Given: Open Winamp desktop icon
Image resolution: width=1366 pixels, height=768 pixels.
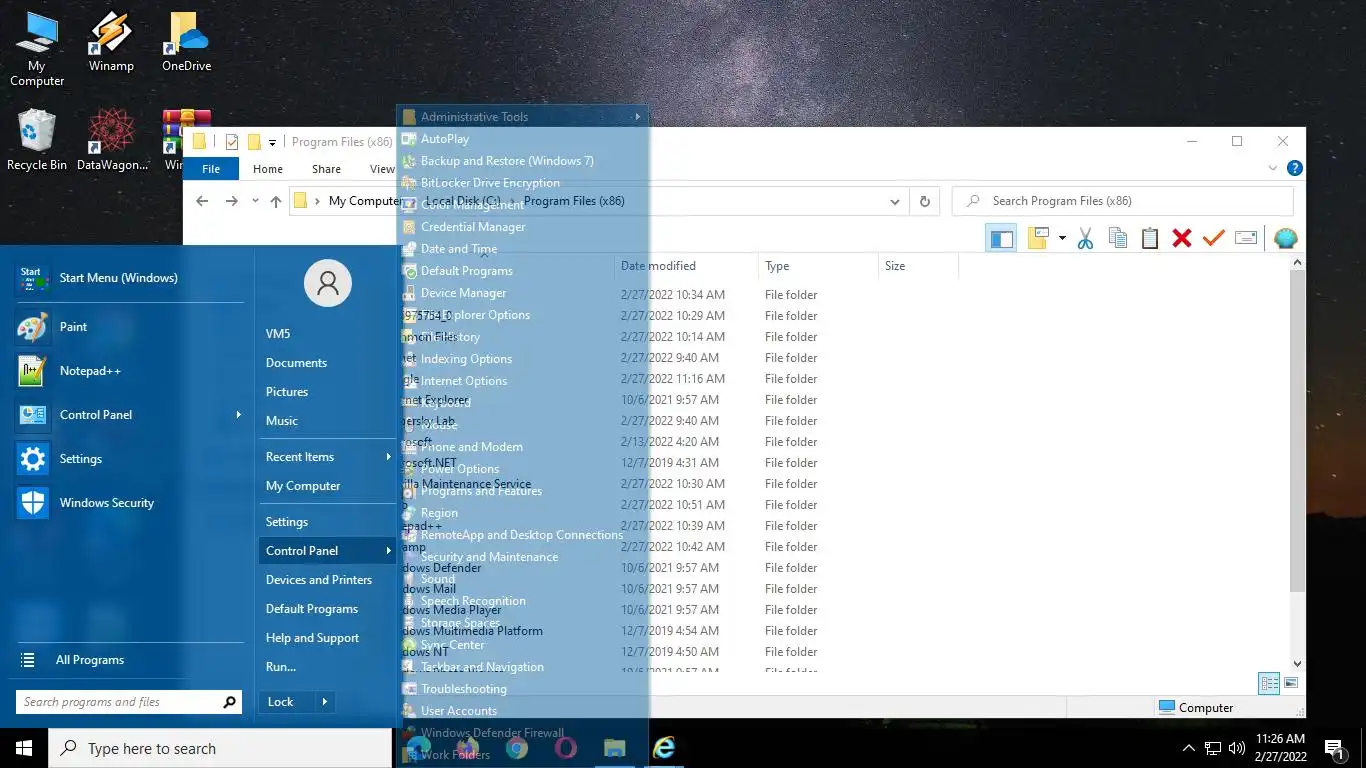Looking at the screenshot, I should (x=111, y=42).
